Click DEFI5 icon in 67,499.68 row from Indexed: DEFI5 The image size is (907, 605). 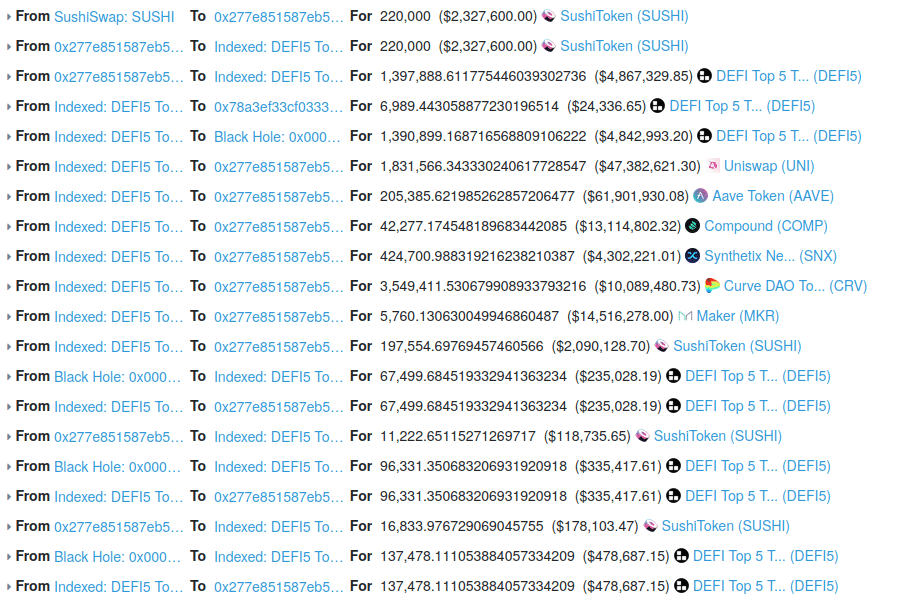pyautogui.click(x=673, y=407)
